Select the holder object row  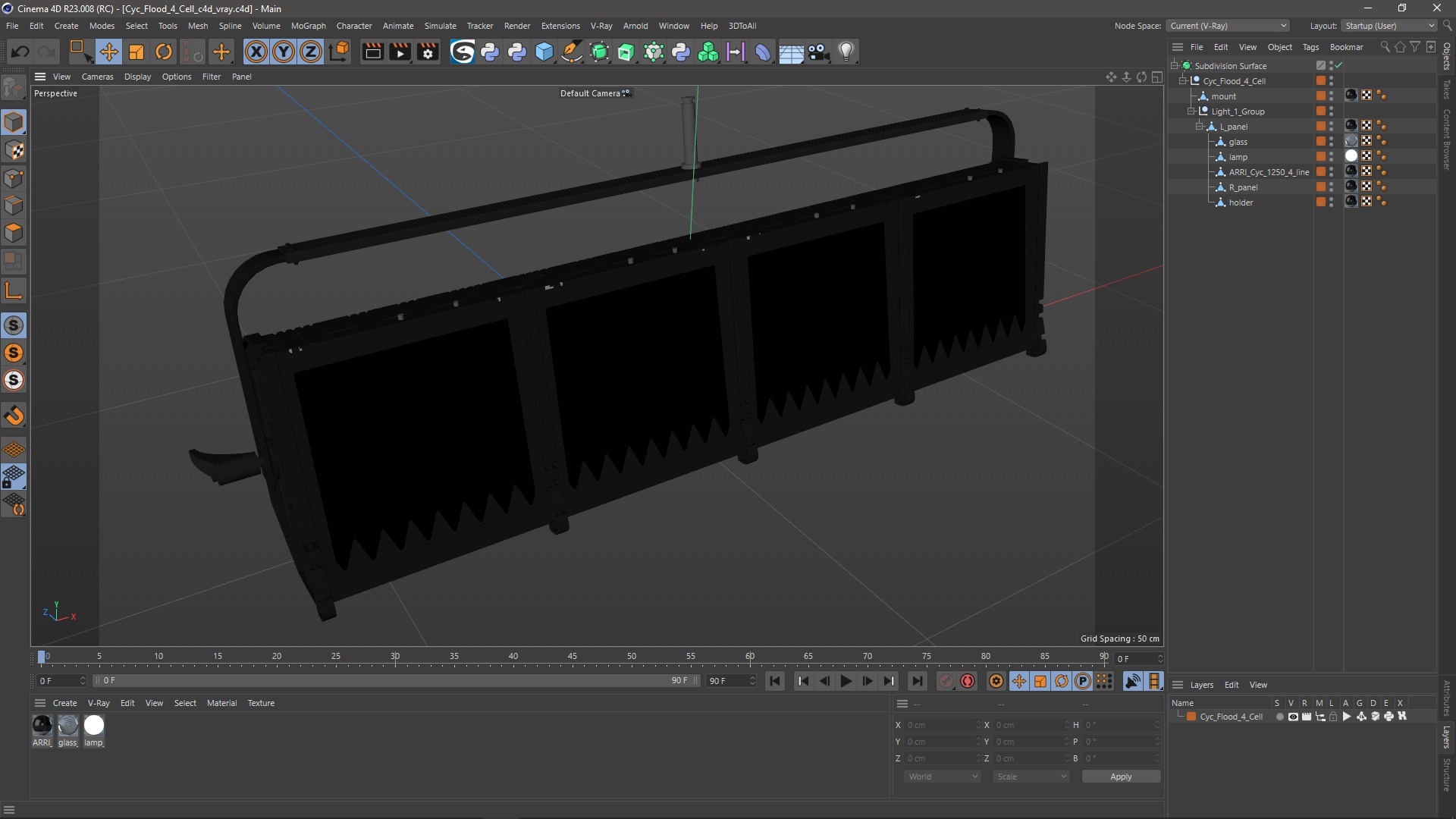(x=1241, y=202)
